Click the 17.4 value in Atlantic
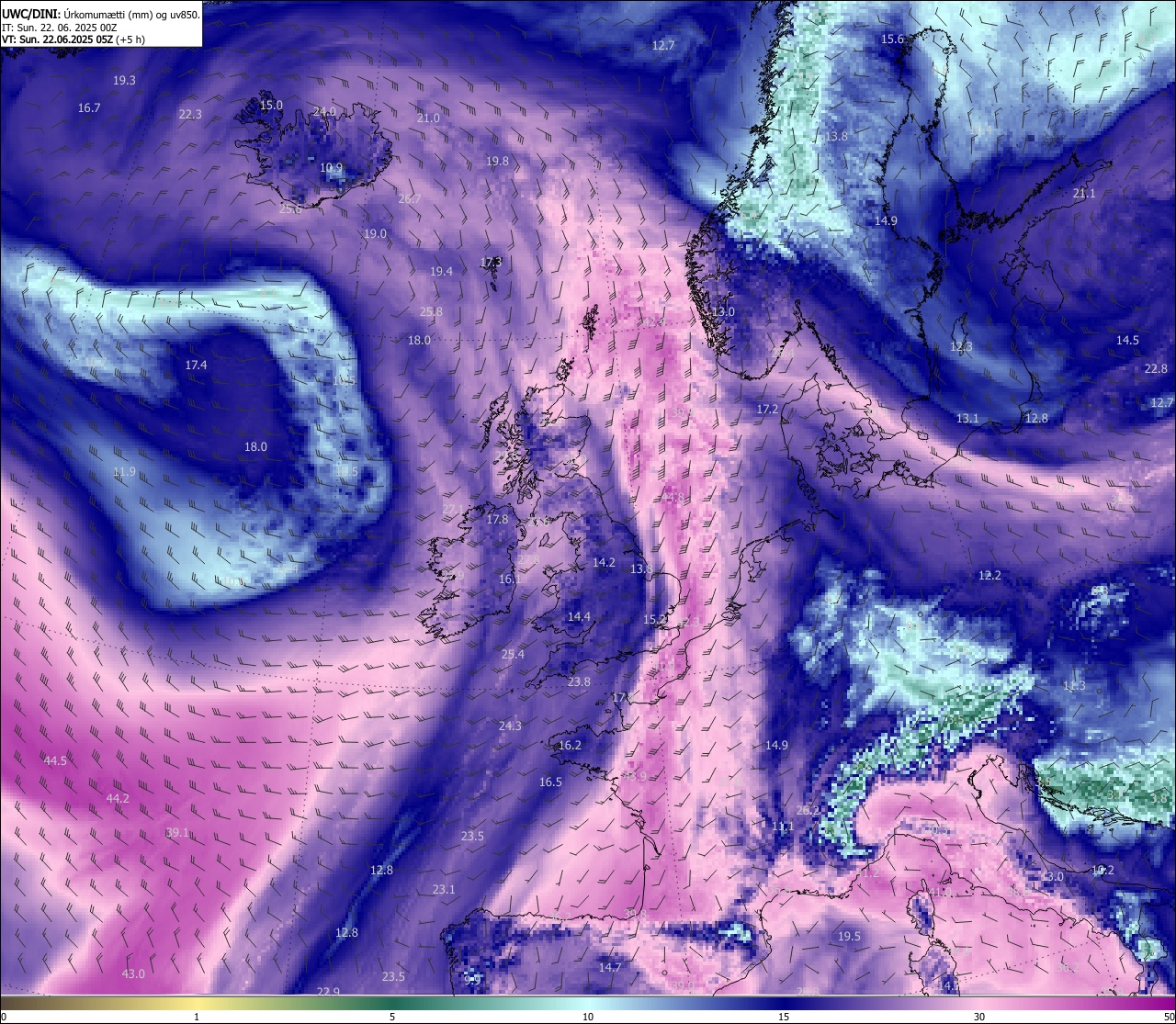 (196, 366)
